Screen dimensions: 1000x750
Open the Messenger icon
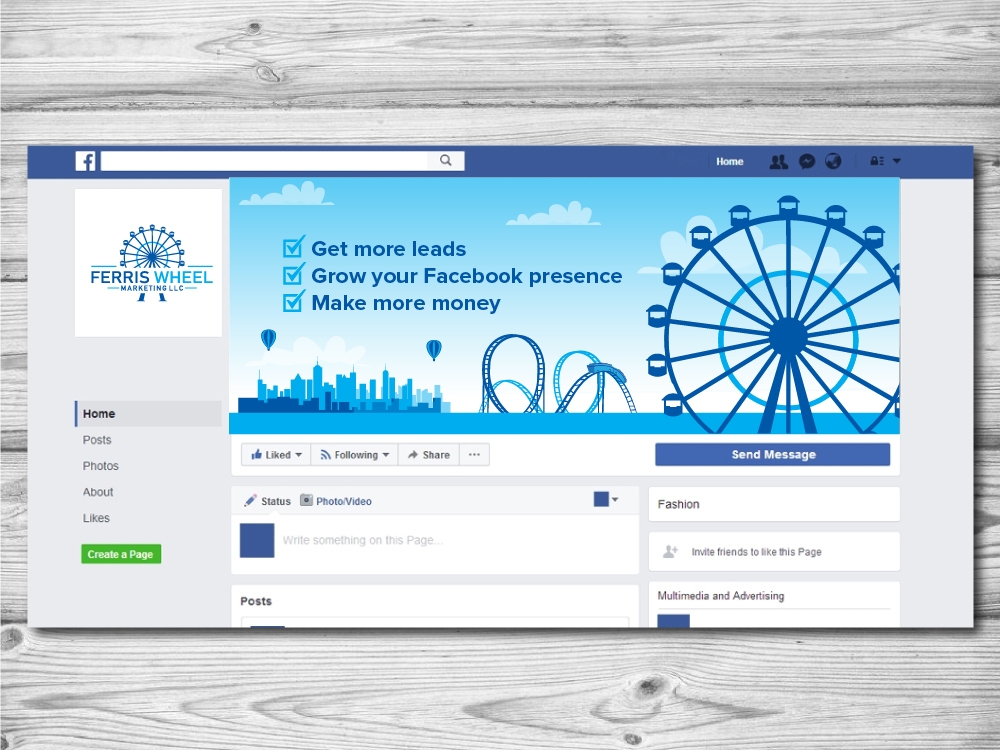pos(808,161)
